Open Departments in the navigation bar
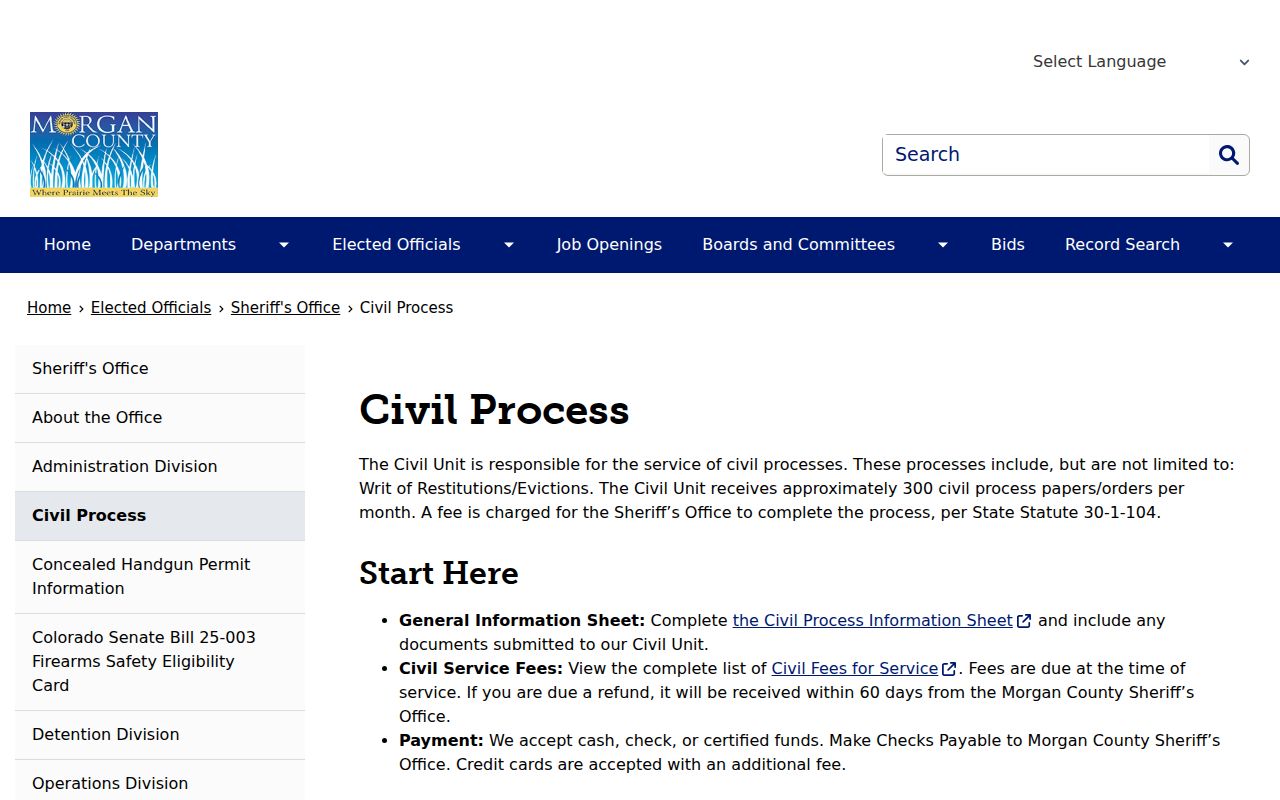The image size is (1280, 800). (183, 245)
